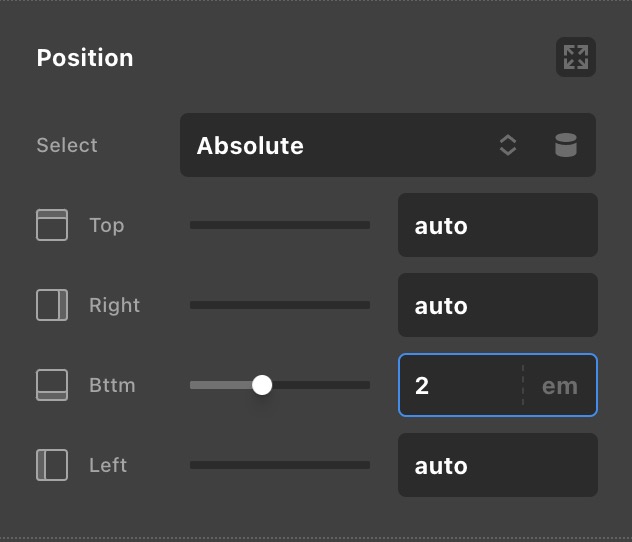The width and height of the screenshot is (632, 542).
Task: Click the Left position icon
Action: [52, 465]
